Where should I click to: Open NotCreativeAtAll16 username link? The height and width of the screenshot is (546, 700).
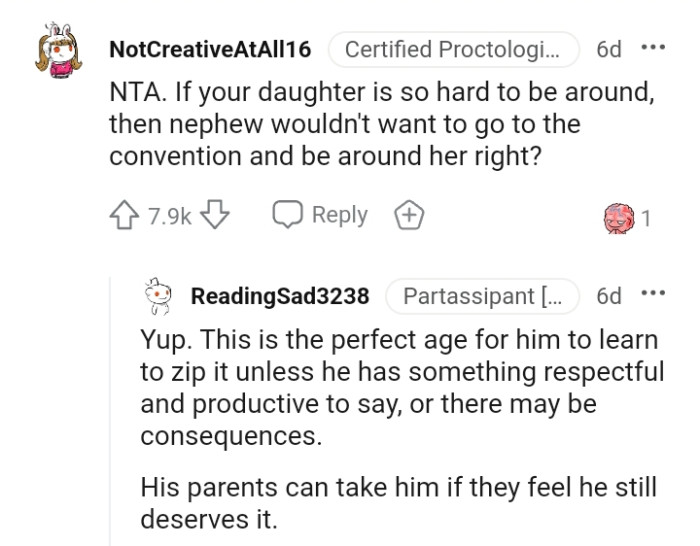[210, 49]
